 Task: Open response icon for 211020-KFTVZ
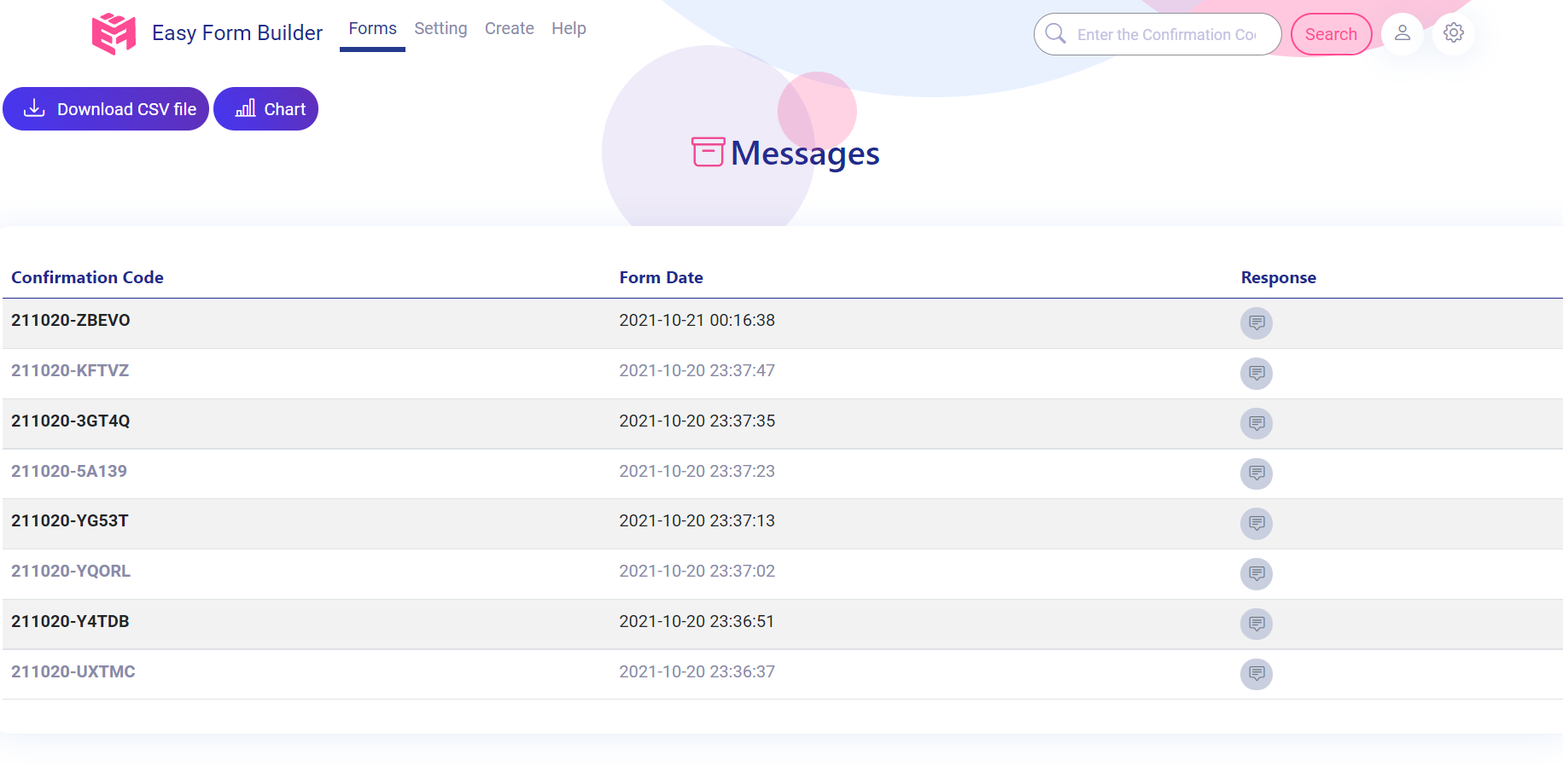(1257, 374)
